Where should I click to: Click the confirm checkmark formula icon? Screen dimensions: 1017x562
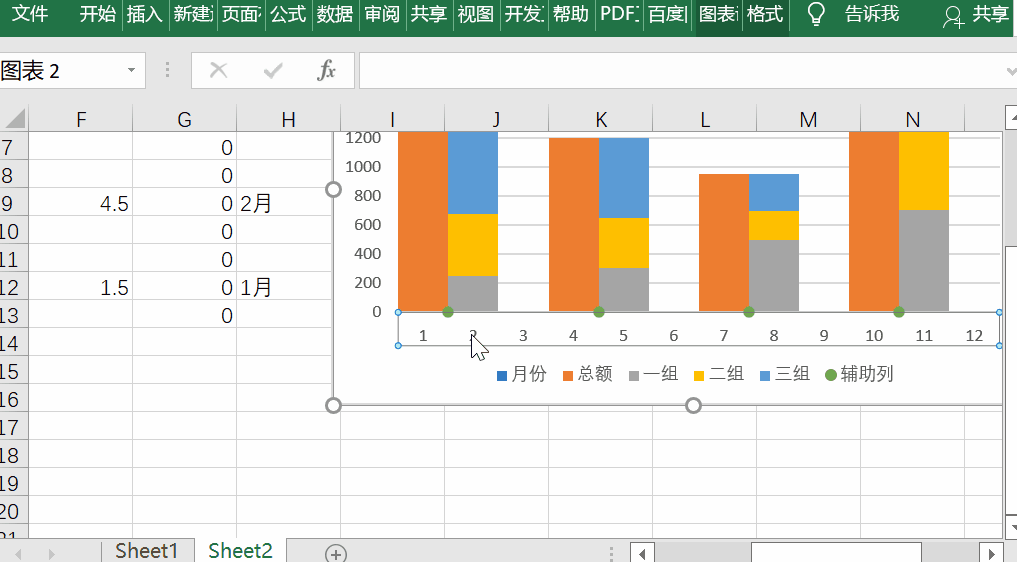click(273, 70)
